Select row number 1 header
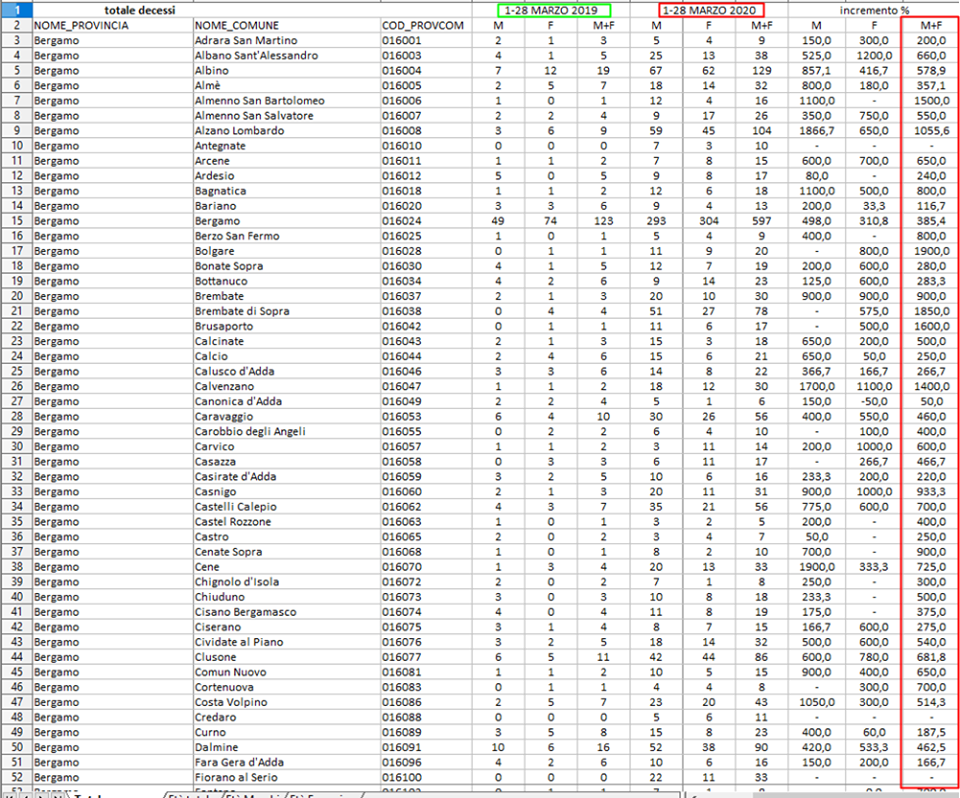The height and width of the screenshot is (798, 960). (x=16, y=10)
